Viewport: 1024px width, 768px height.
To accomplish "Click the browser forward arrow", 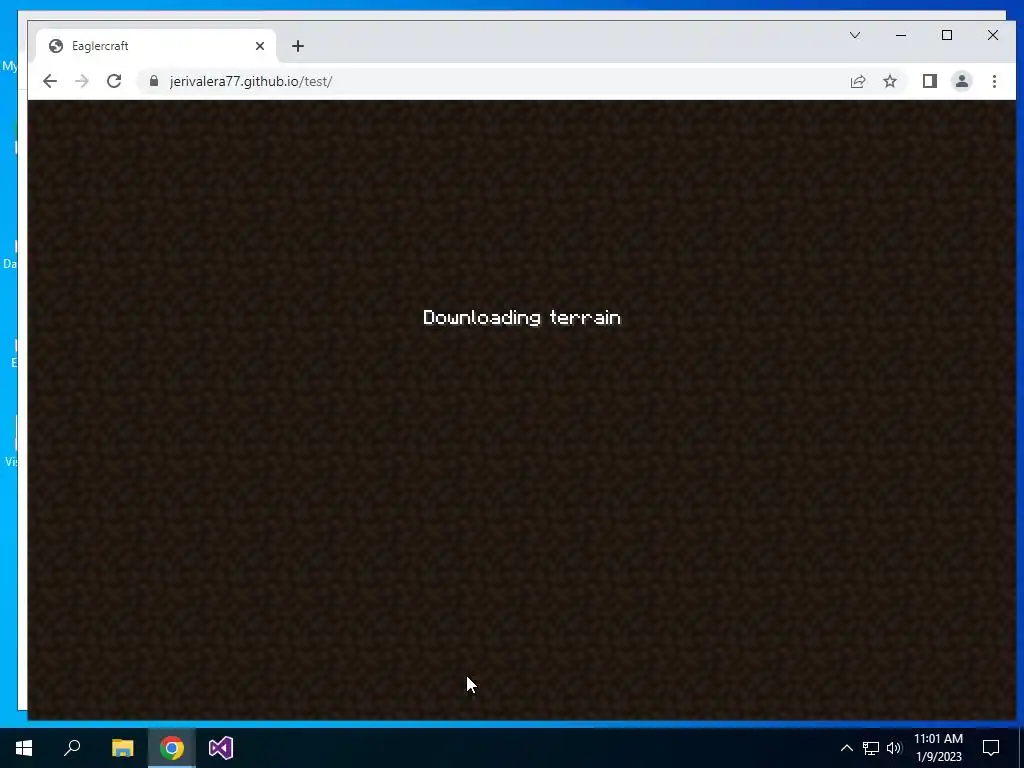I will pos(82,81).
